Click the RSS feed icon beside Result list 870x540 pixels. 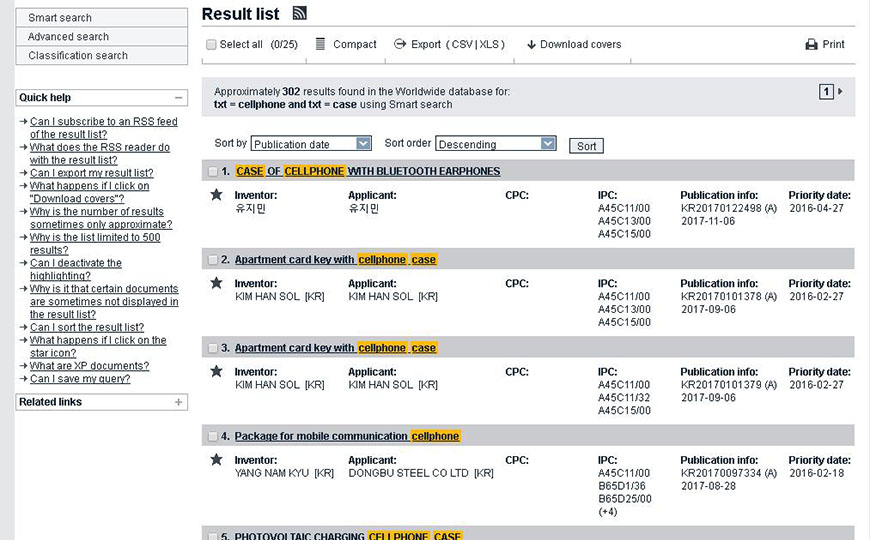[299, 13]
